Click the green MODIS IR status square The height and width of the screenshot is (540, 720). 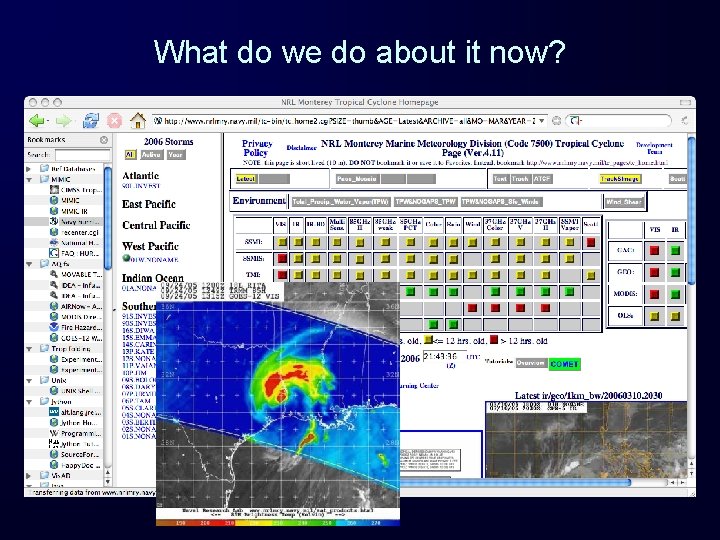(x=675, y=294)
